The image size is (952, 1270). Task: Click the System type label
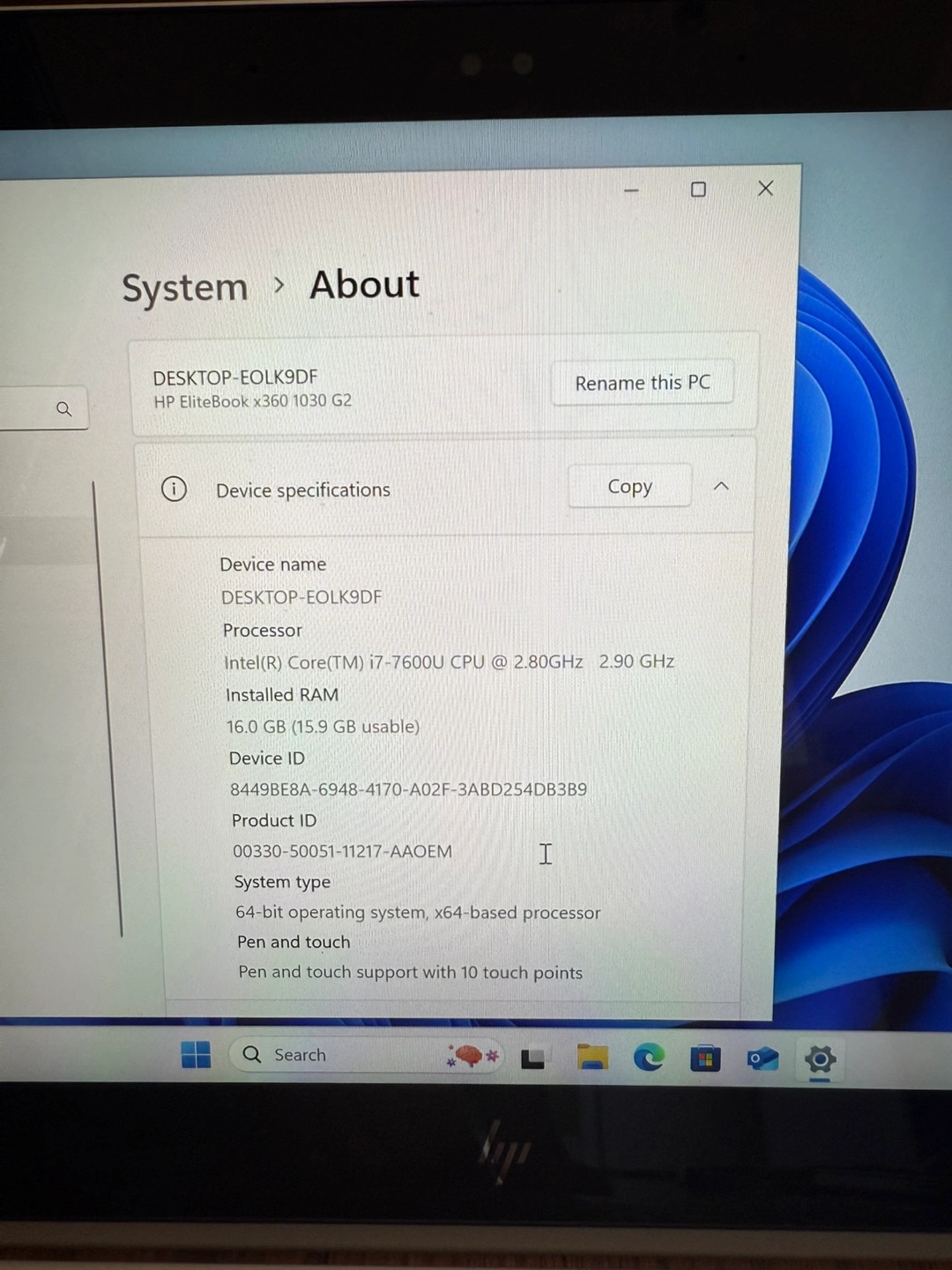point(282,882)
